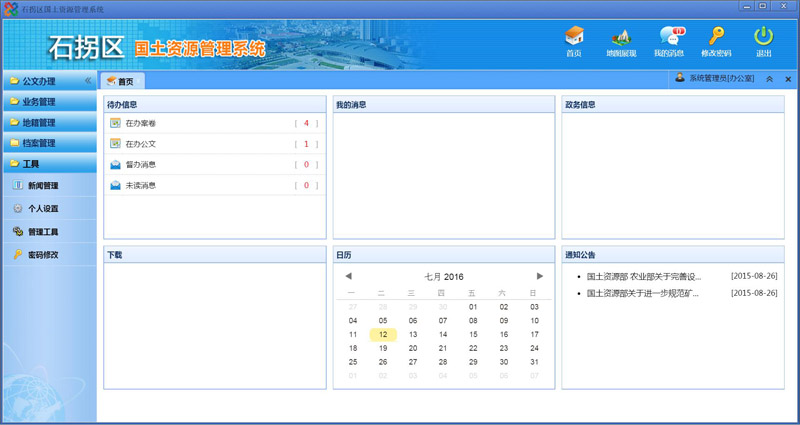Collapse header with double up arrow
Viewport: 800px width, 425px height.
point(769,79)
